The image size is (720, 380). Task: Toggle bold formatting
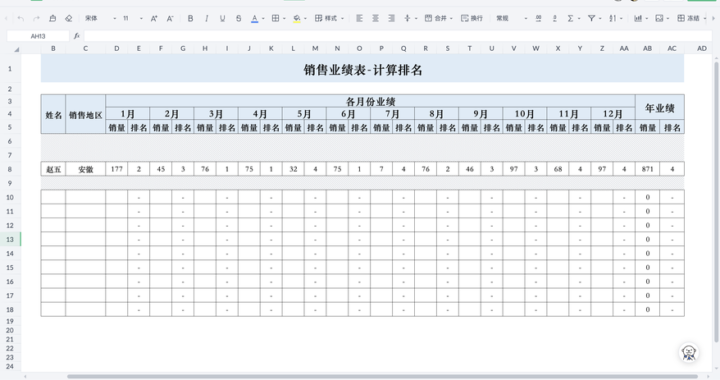tap(190, 18)
